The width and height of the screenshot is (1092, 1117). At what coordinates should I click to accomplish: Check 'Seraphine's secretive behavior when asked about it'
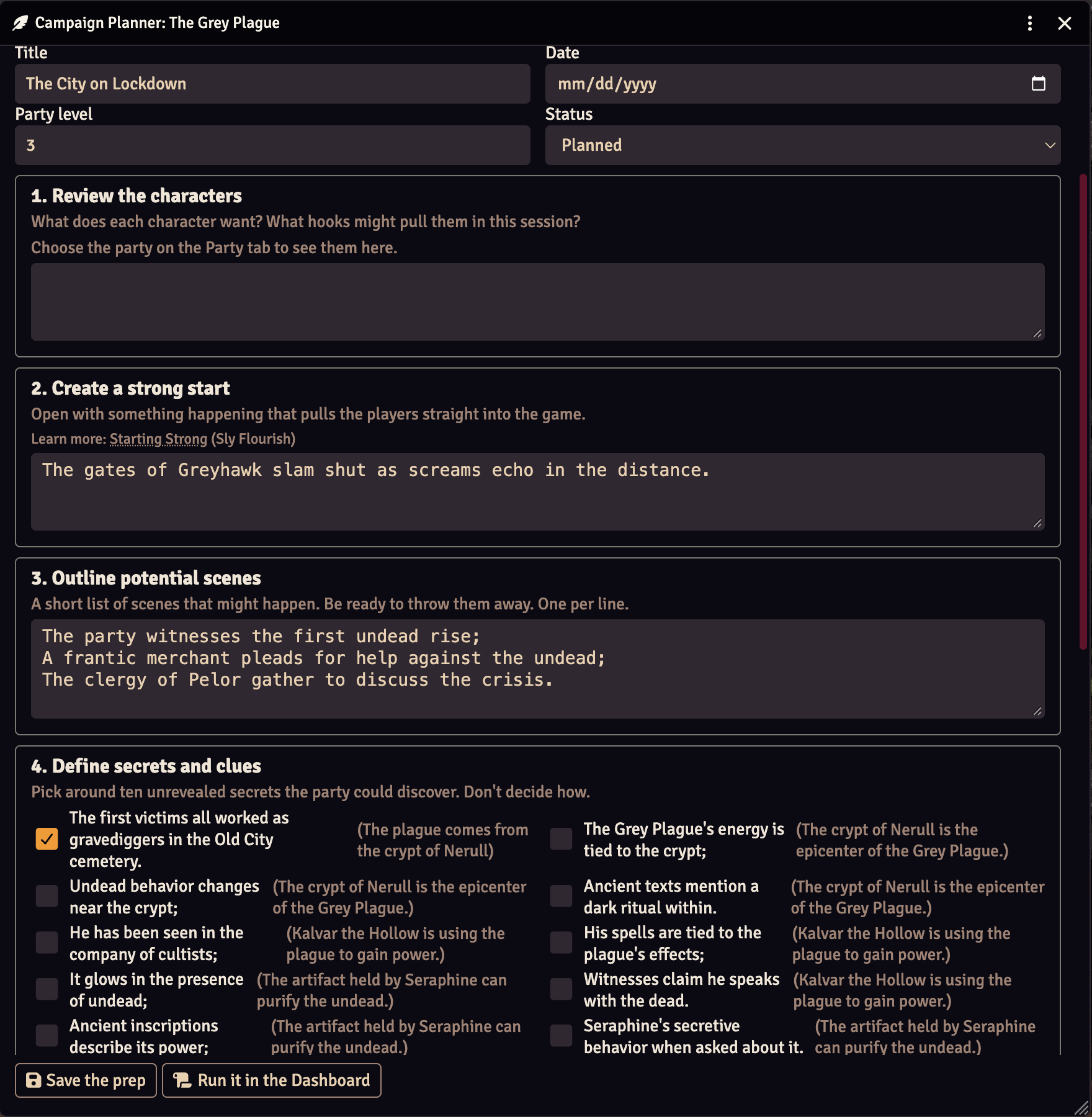pyautogui.click(x=561, y=1036)
